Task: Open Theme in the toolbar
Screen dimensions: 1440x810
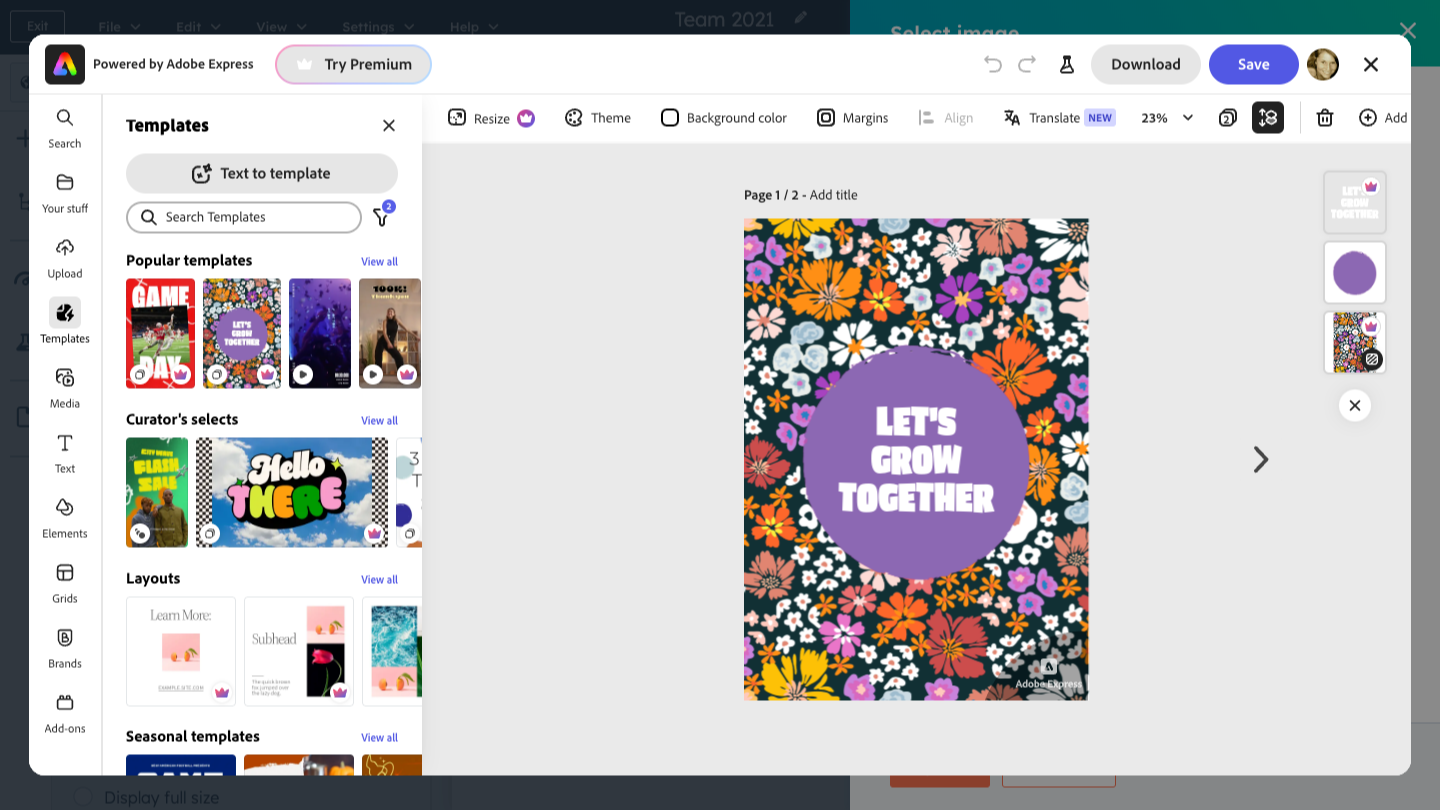Action: [x=598, y=118]
